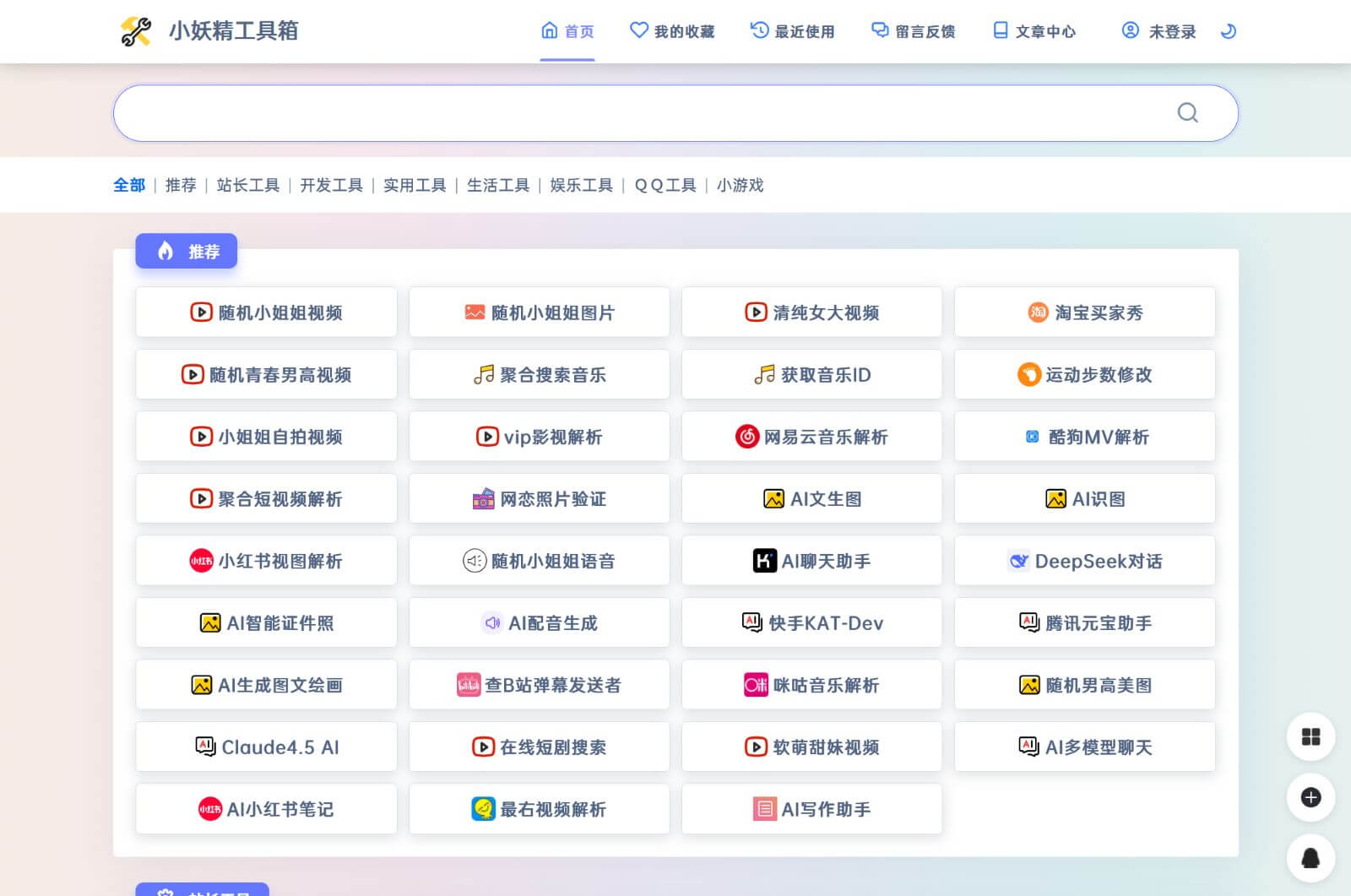Open the 查B站弹幕发送者 tool
1351x896 pixels.
tap(539, 685)
